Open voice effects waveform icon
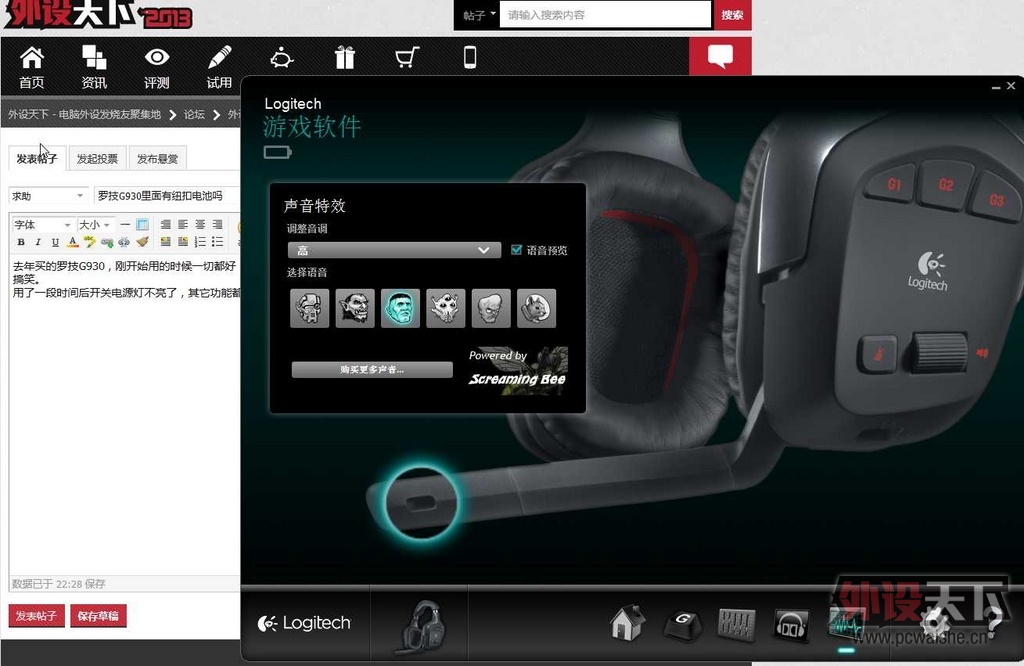The height and width of the screenshot is (666, 1024). pyautogui.click(x=846, y=622)
